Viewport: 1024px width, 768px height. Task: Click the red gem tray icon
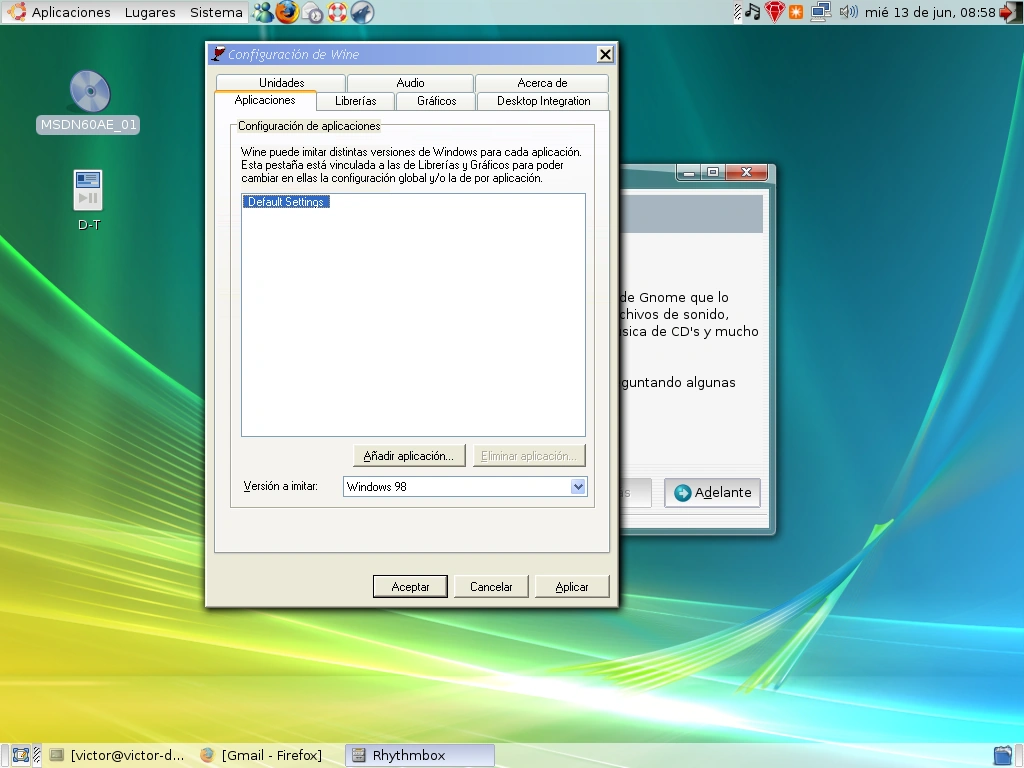click(775, 12)
